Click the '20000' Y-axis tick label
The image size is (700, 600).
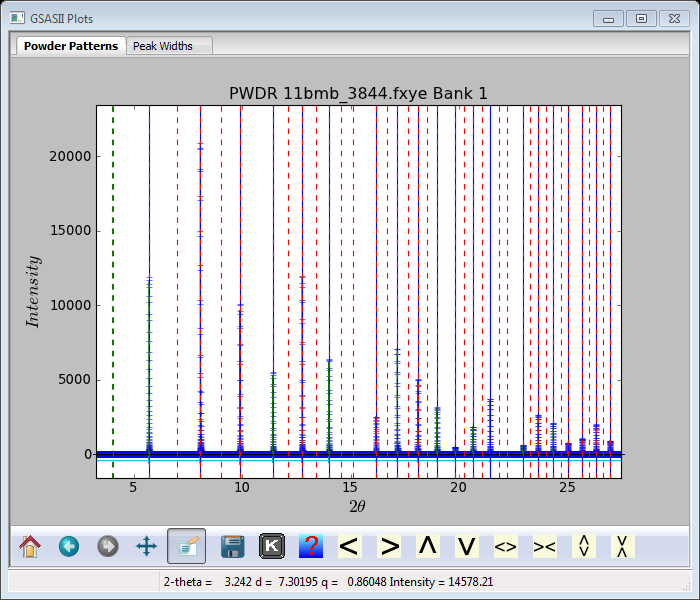70,156
